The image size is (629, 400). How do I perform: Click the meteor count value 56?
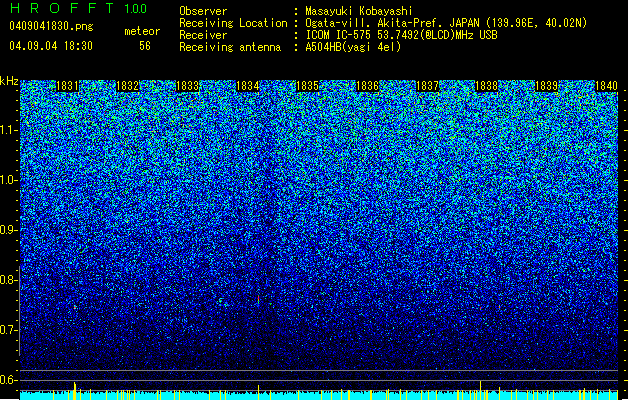pos(145,46)
